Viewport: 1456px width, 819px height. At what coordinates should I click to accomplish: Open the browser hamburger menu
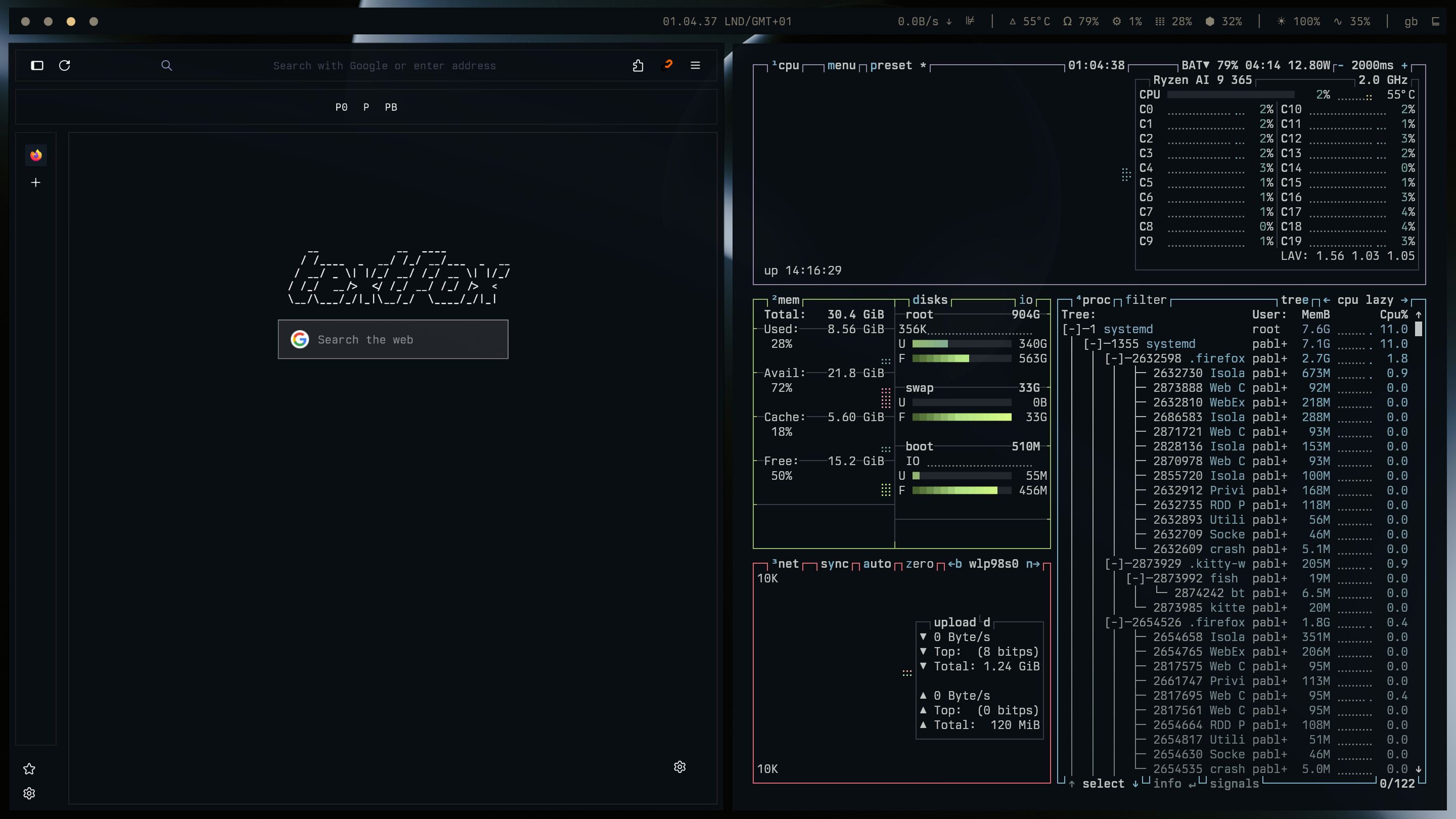(x=695, y=66)
